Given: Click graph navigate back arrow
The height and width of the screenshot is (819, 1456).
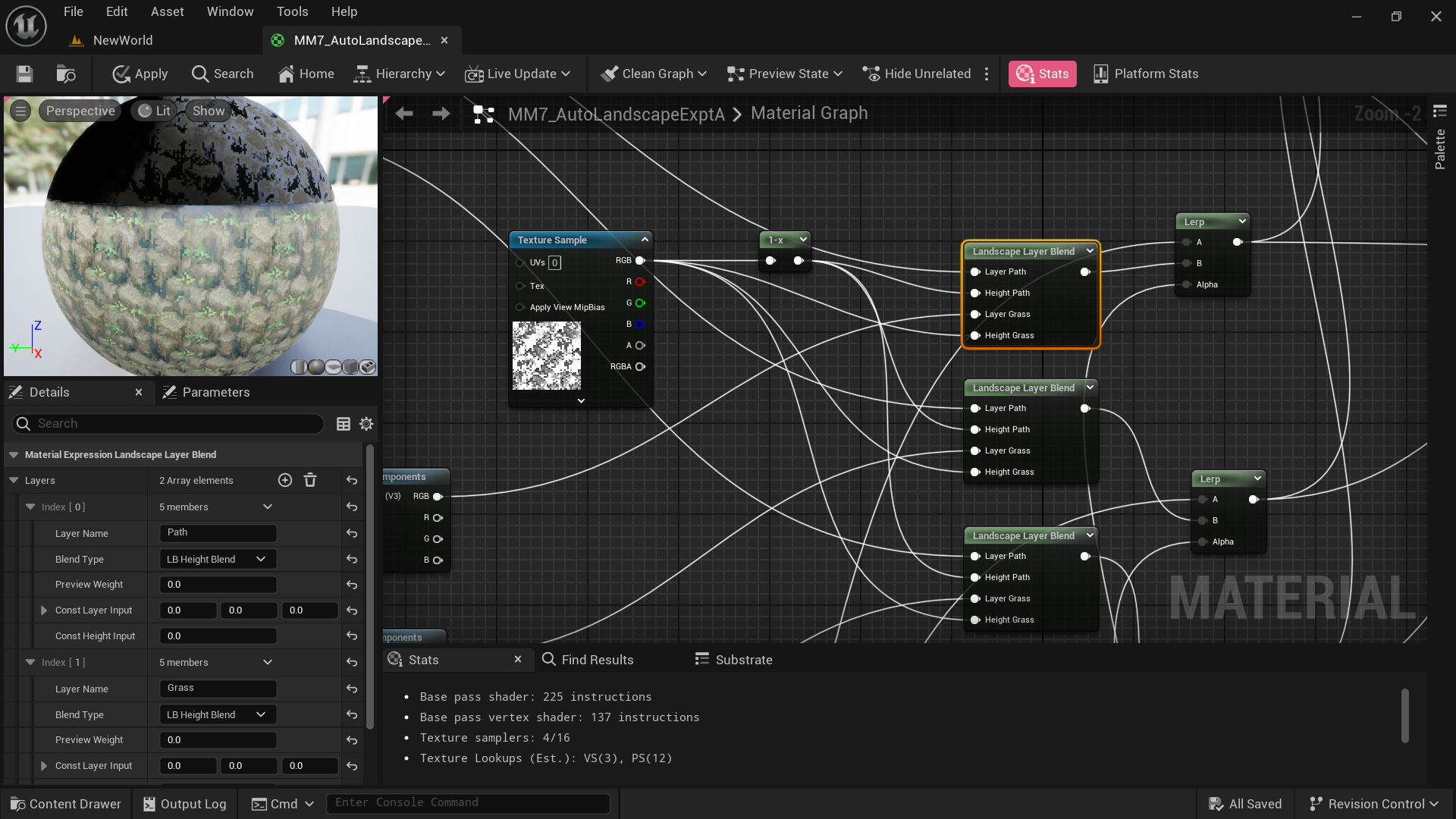Looking at the screenshot, I should click(404, 114).
